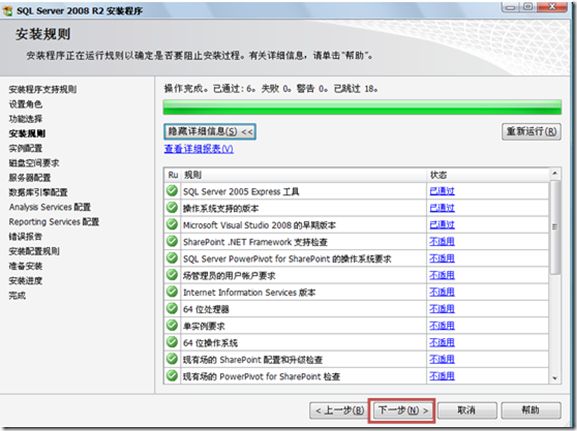Open 不适用 link for SharePoint 配置和升级检查

pyautogui.click(x=442, y=359)
